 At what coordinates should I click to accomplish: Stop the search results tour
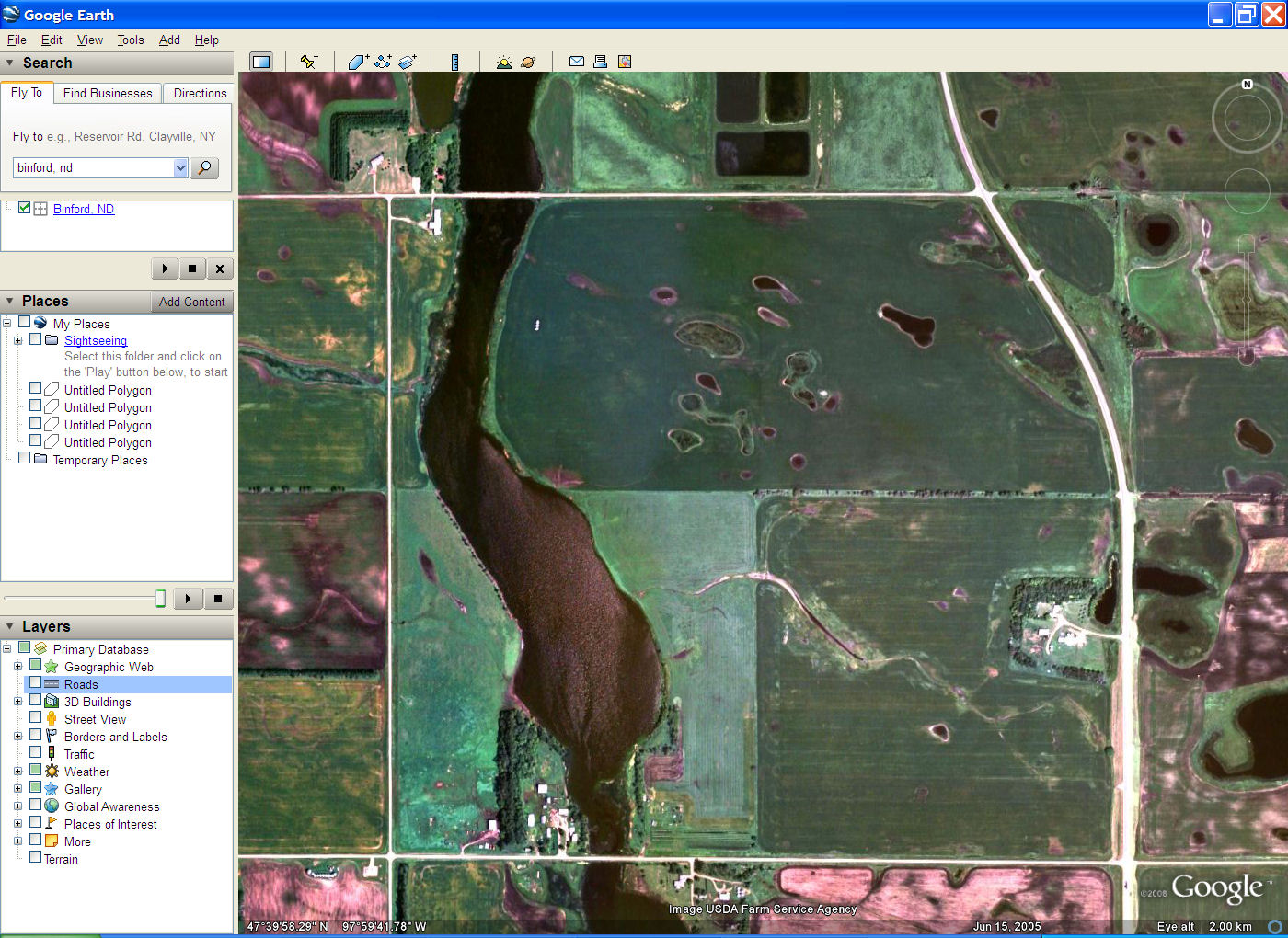click(x=191, y=269)
